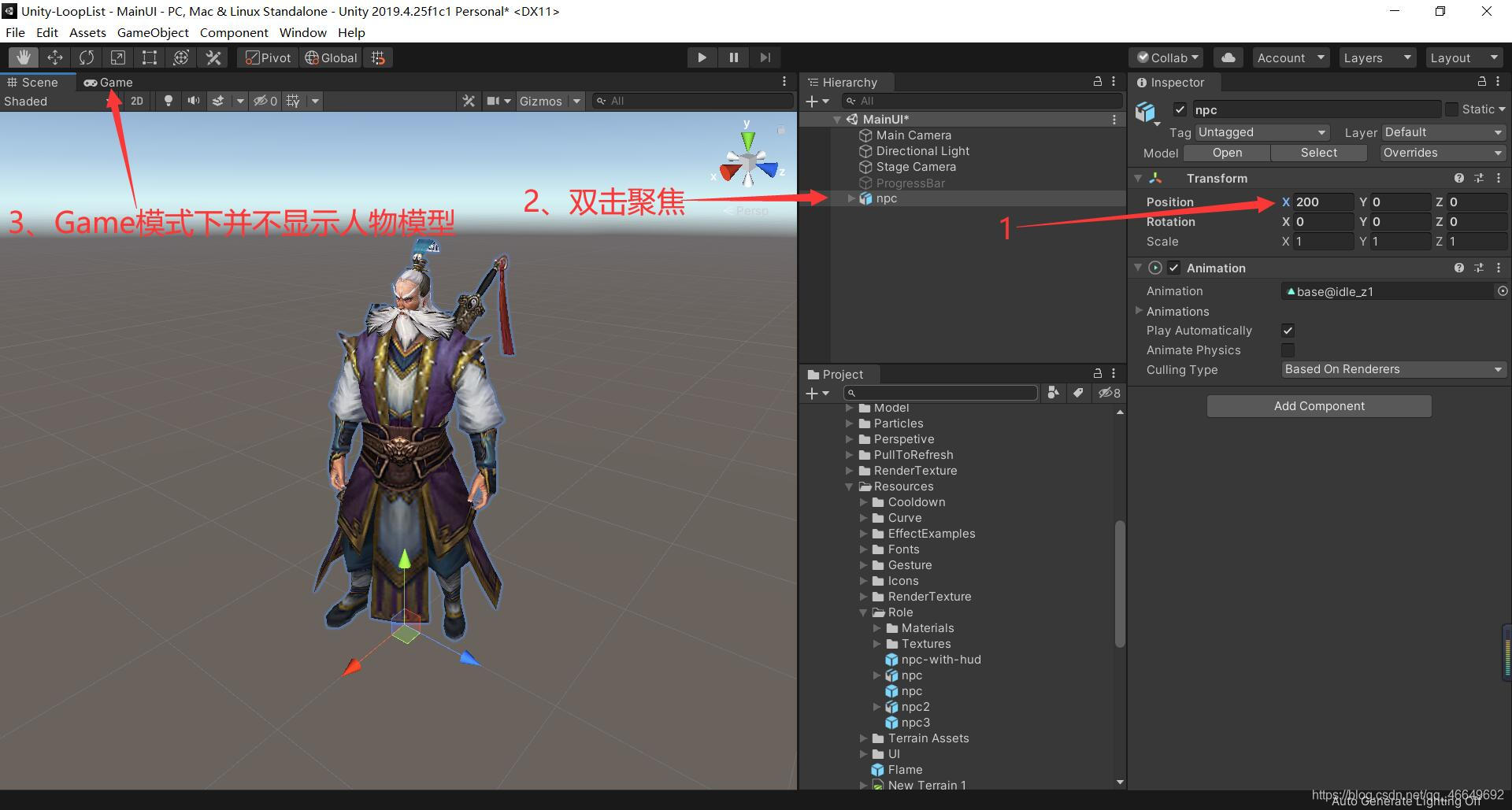Viewport: 1512px width, 810px height.
Task: Open the Layout dropdown
Action: point(1464,57)
